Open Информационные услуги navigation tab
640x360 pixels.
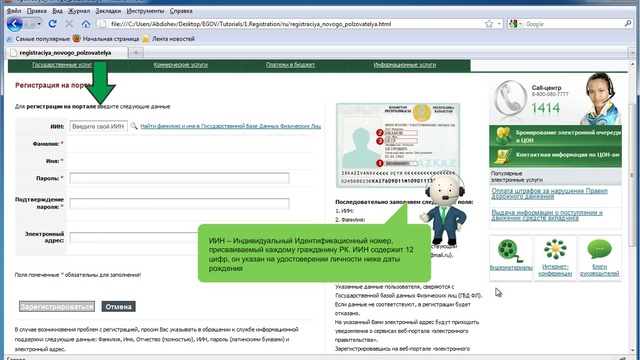point(404,65)
